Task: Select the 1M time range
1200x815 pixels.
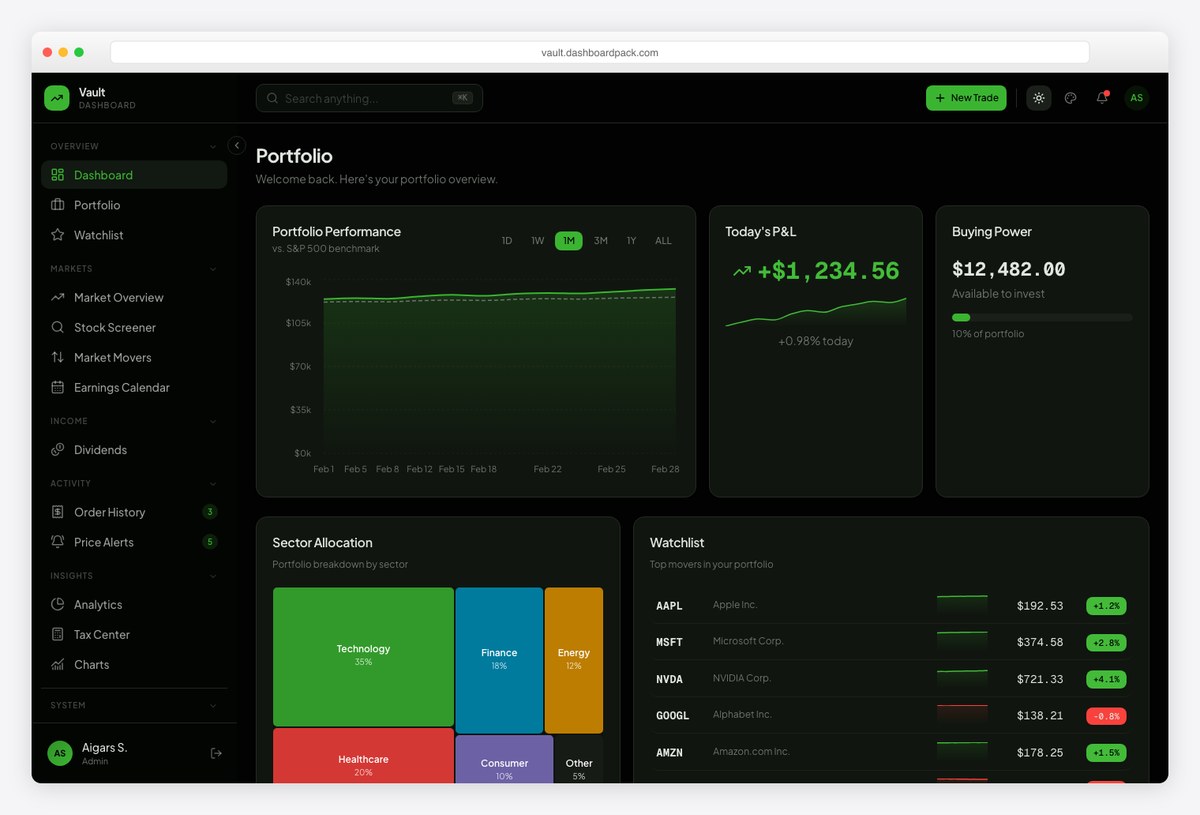Action: (x=569, y=241)
